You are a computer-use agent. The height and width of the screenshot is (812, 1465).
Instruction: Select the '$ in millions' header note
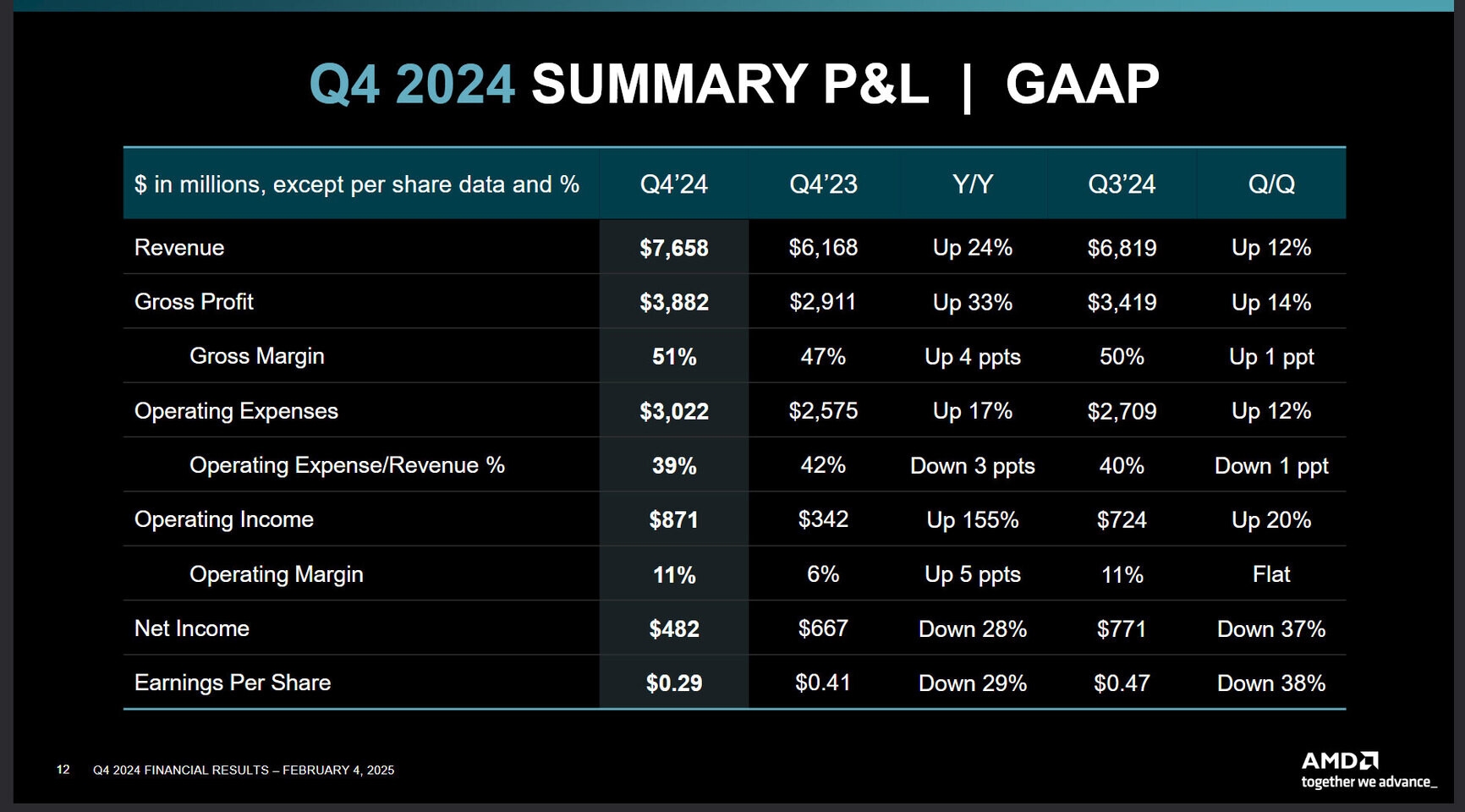tap(357, 184)
